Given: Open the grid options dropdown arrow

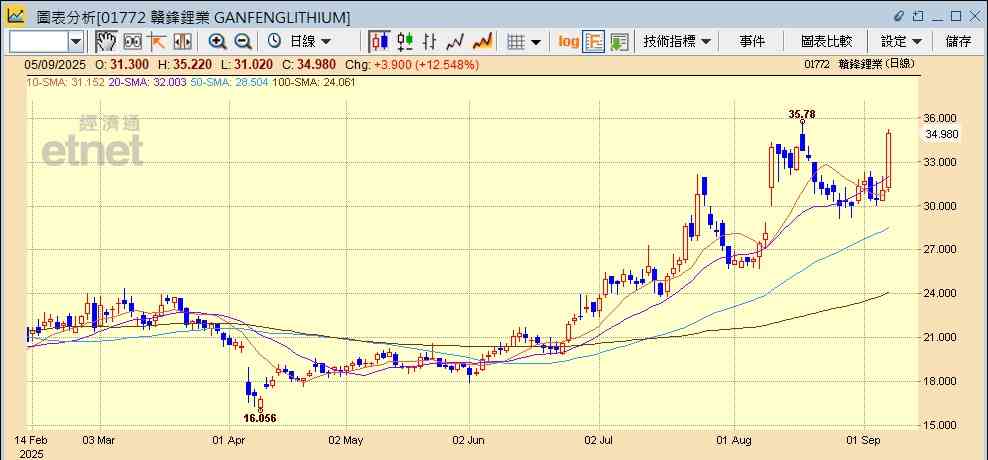Looking at the screenshot, I should [x=536, y=42].
